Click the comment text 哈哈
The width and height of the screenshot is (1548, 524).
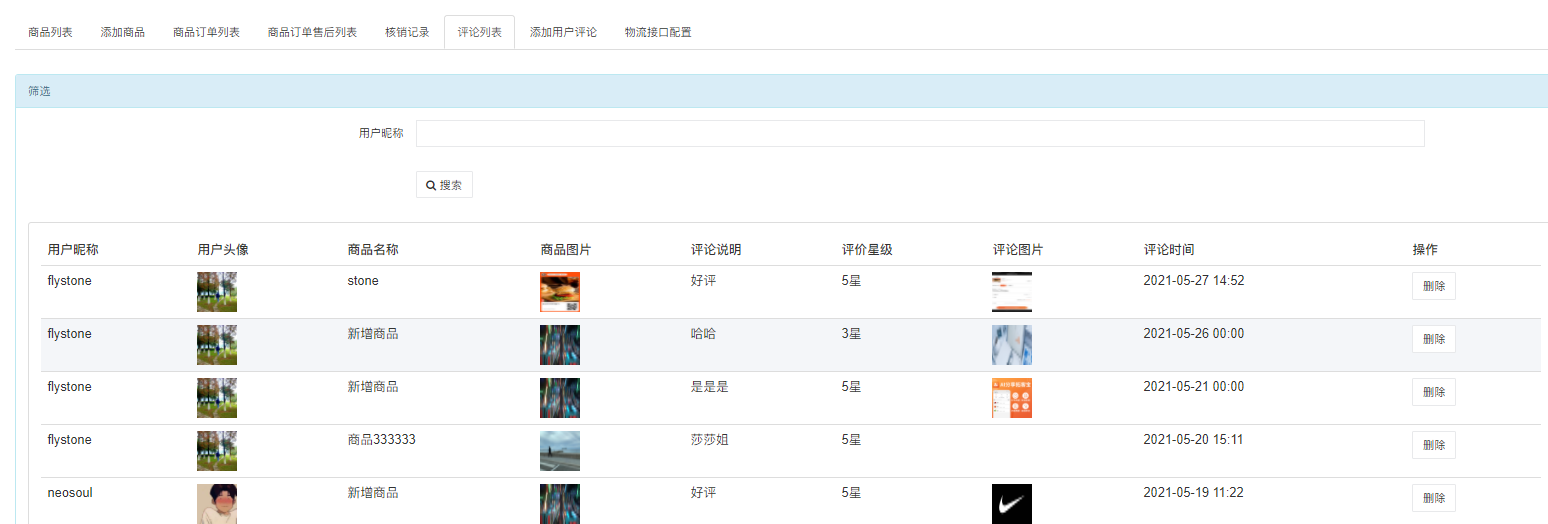point(703,334)
